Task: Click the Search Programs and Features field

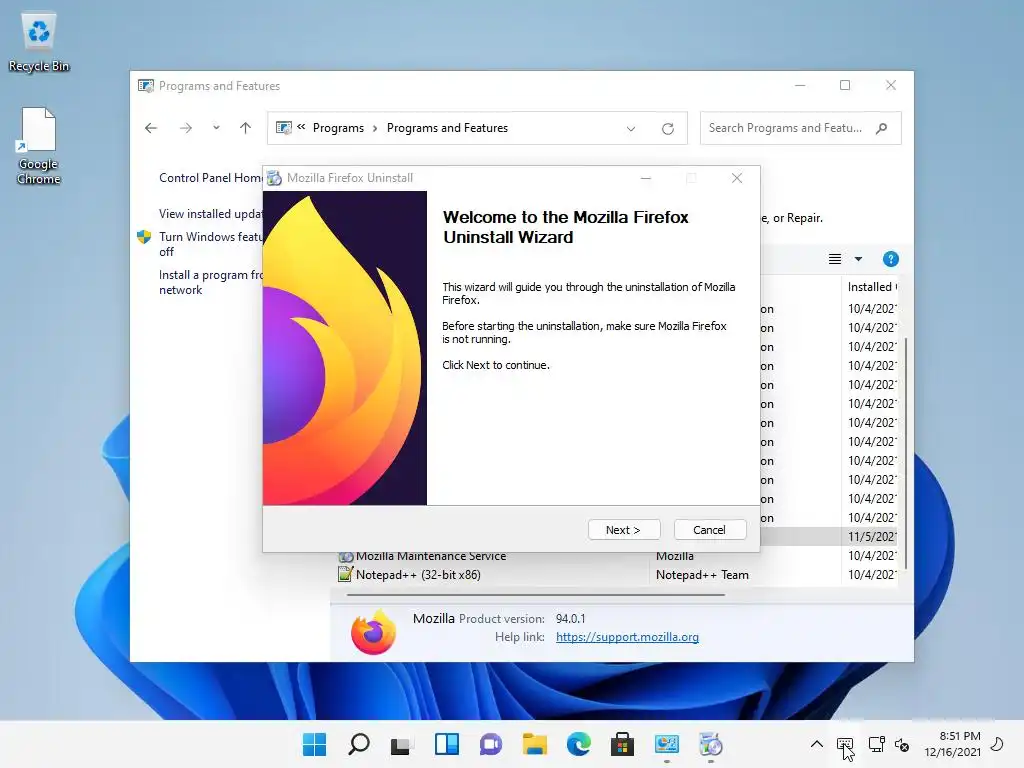Action: point(801,128)
